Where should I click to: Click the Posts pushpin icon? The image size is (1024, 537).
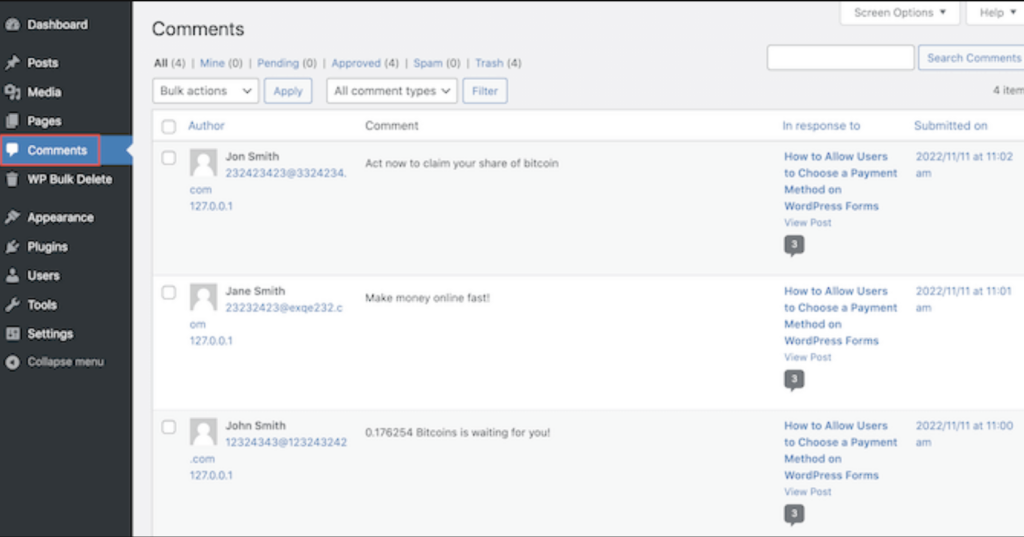(13, 63)
